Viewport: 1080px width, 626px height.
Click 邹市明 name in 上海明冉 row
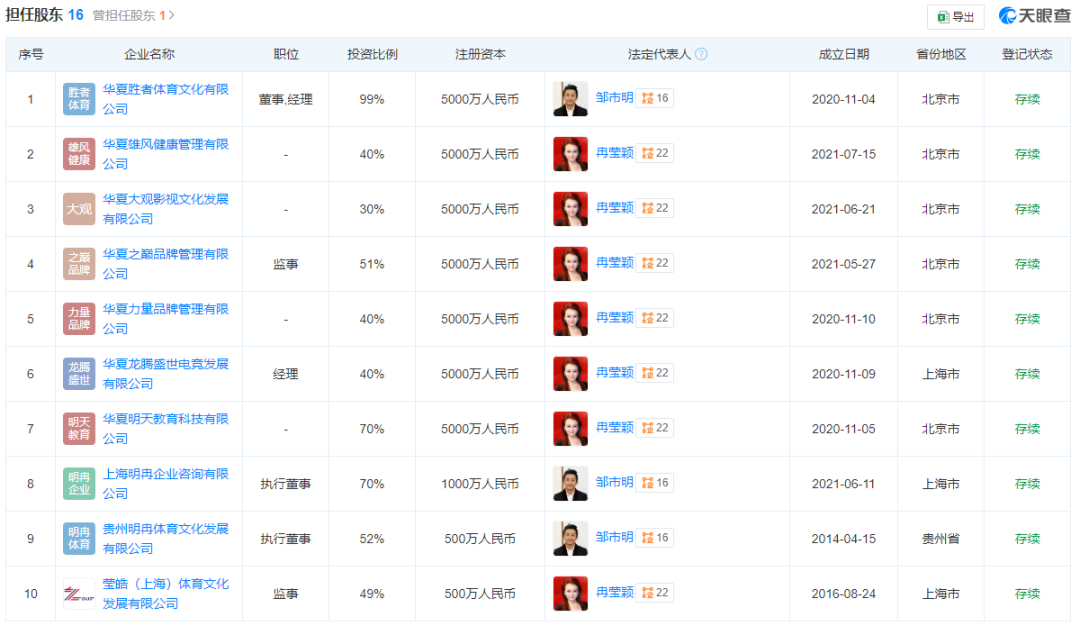[x=614, y=483]
